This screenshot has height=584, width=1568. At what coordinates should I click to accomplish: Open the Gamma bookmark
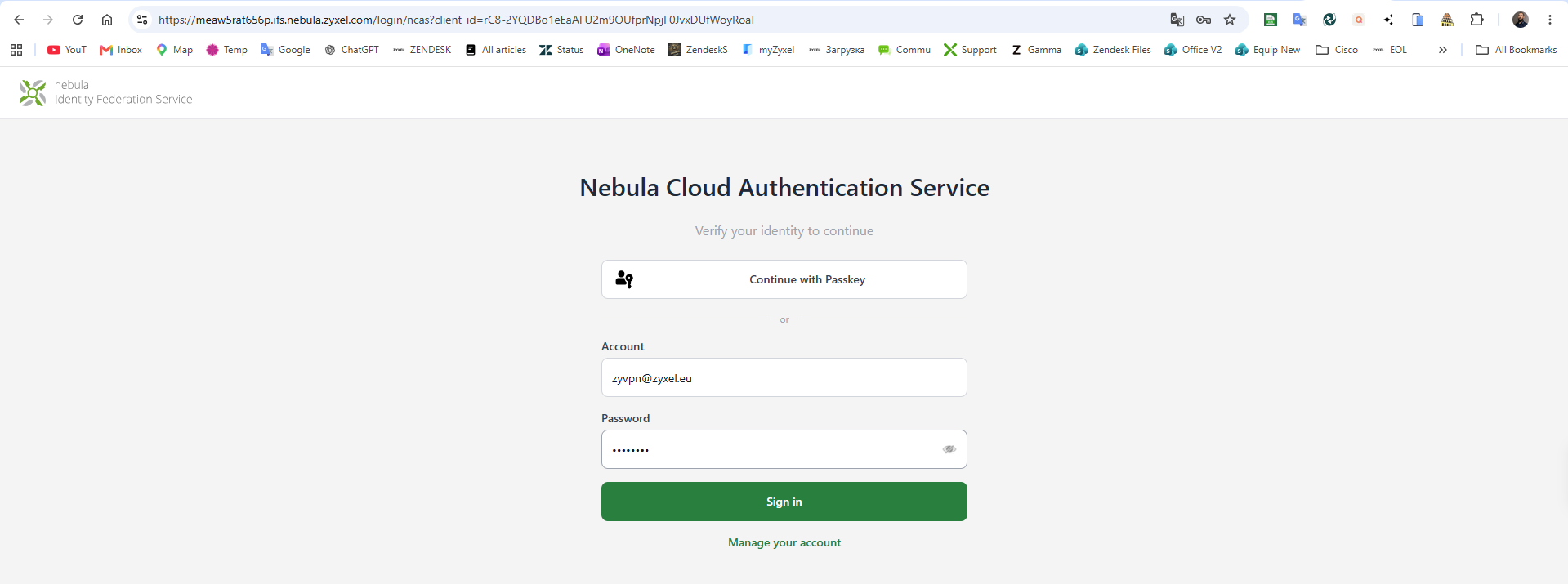tap(1036, 50)
